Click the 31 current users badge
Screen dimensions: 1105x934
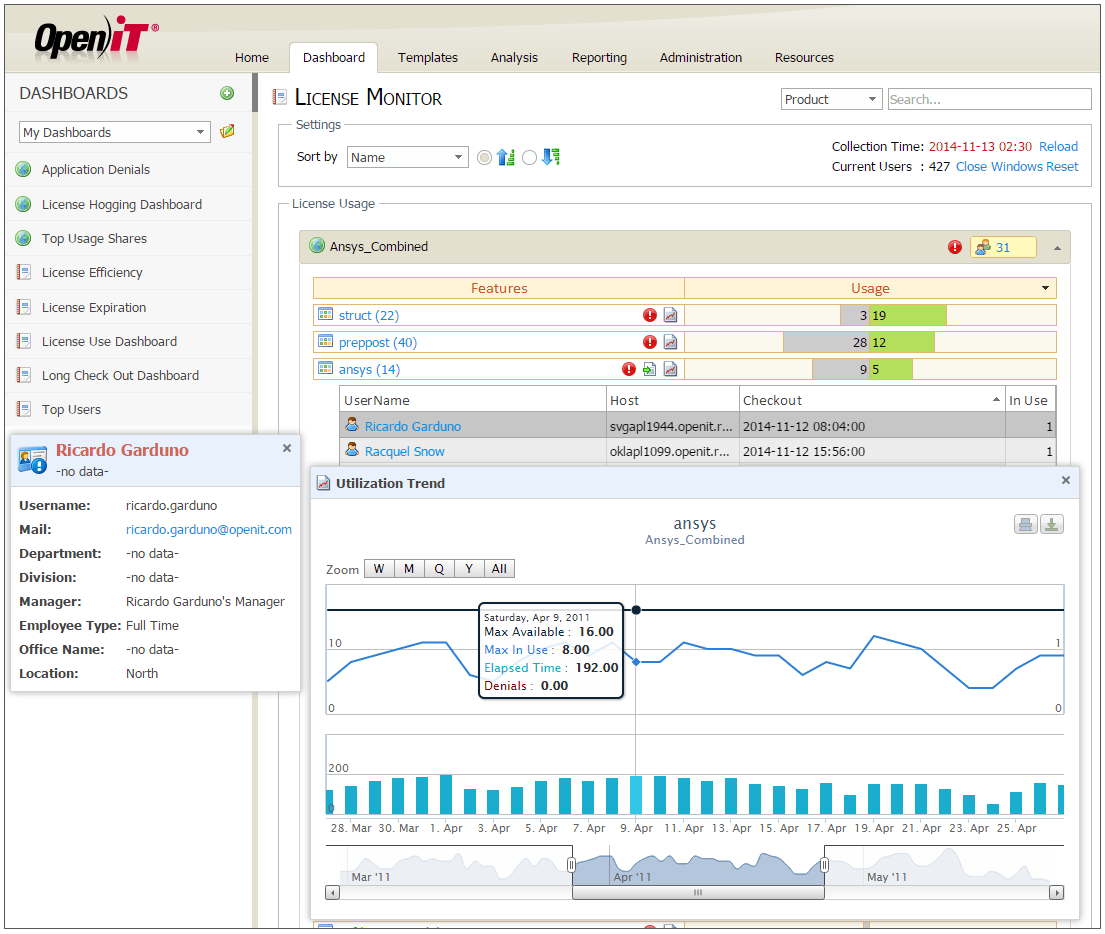pos(1003,247)
